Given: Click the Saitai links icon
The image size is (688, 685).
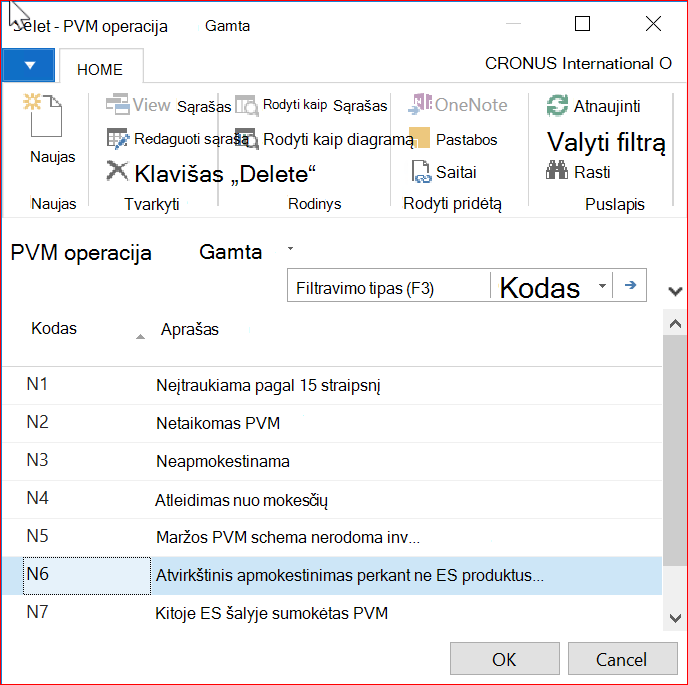Looking at the screenshot, I should pyautogui.click(x=421, y=172).
